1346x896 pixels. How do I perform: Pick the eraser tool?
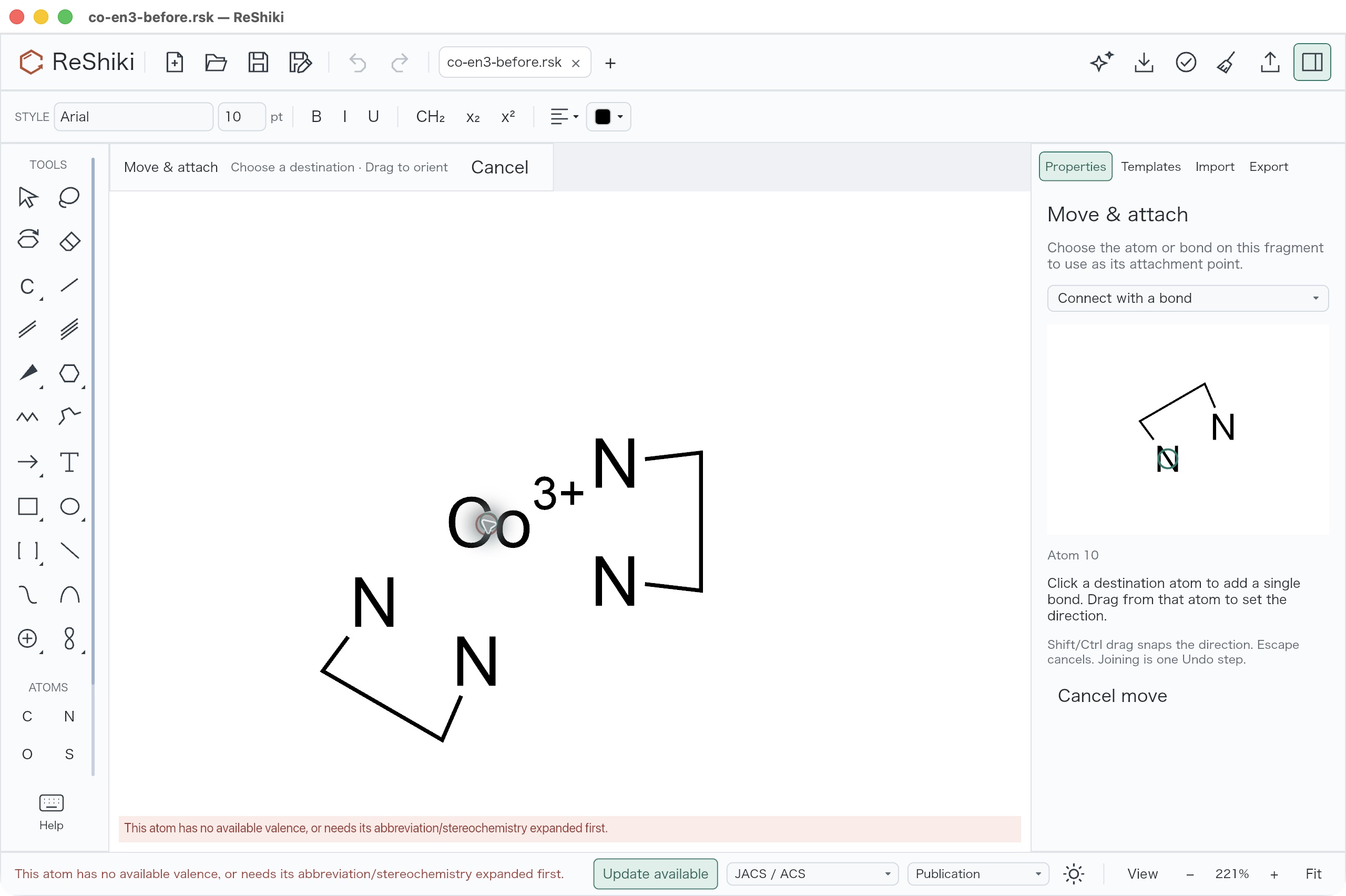(69, 241)
